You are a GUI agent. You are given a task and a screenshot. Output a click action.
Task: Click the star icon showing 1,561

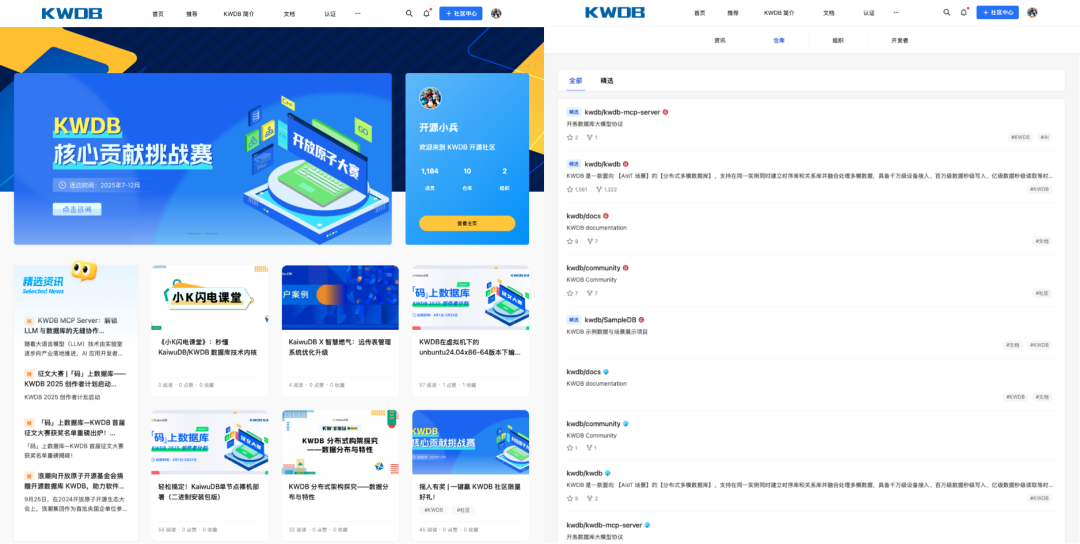(570, 189)
